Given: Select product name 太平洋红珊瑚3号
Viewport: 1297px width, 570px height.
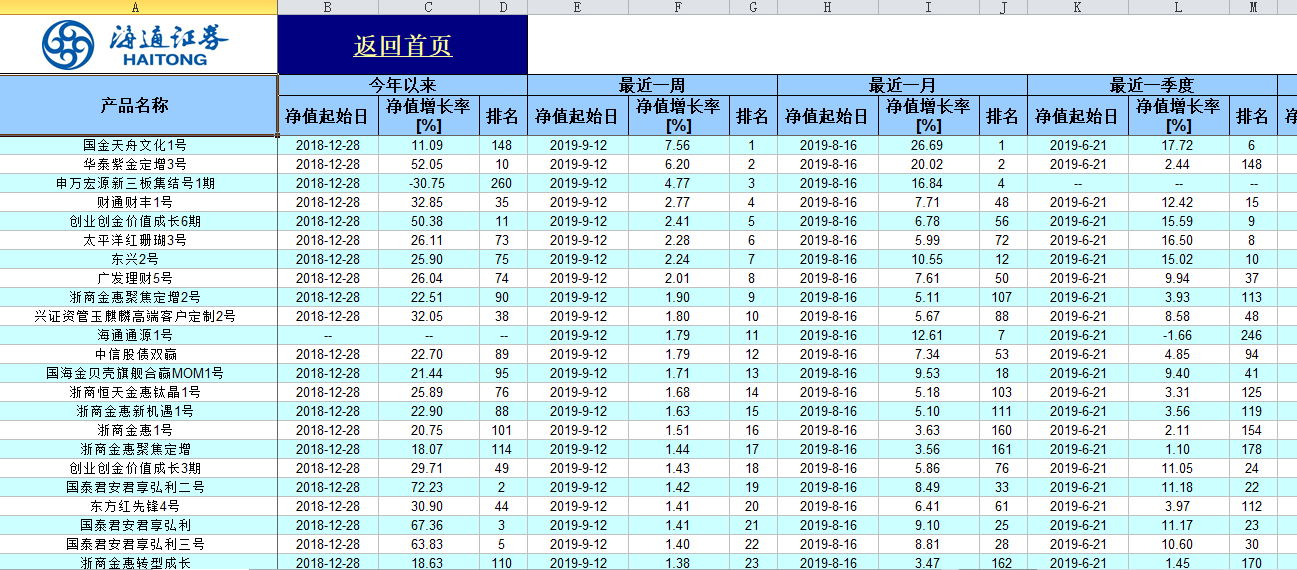Looking at the screenshot, I should tap(135, 240).
